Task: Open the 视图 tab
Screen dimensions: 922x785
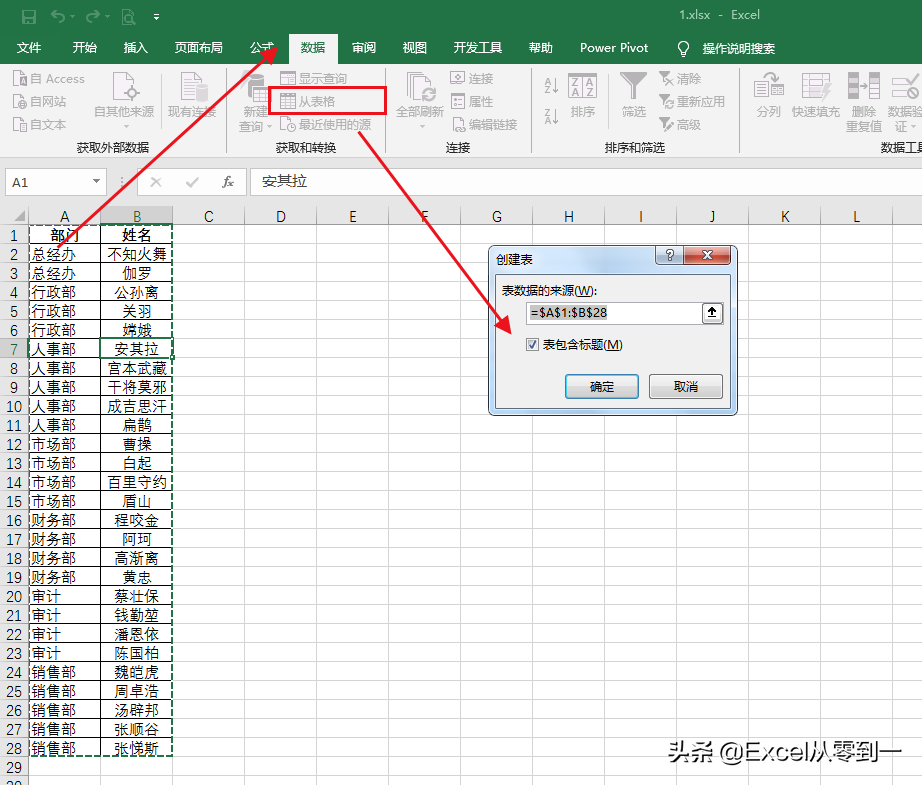Action: [x=415, y=48]
